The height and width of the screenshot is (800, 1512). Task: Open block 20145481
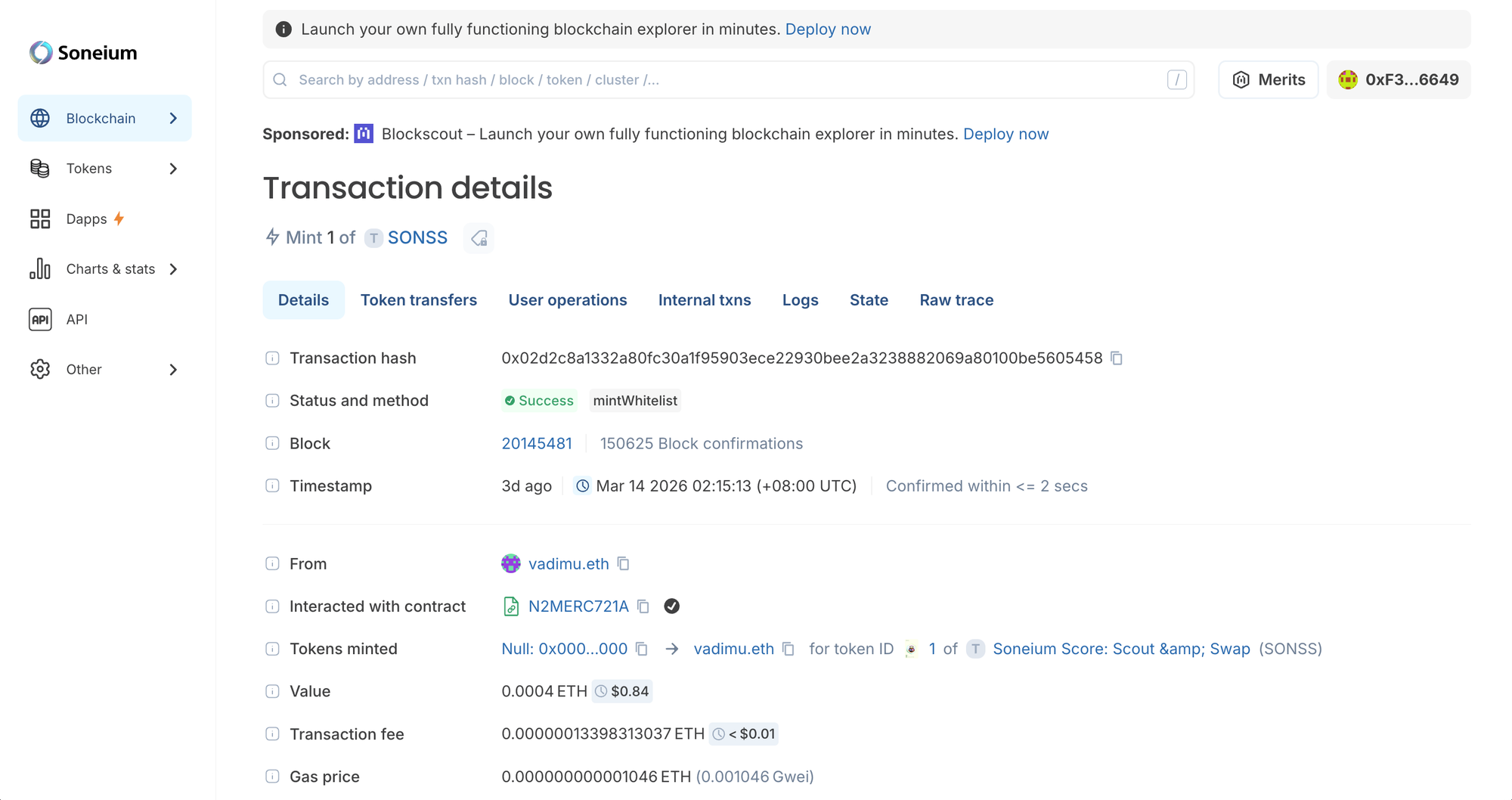pos(537,443)
